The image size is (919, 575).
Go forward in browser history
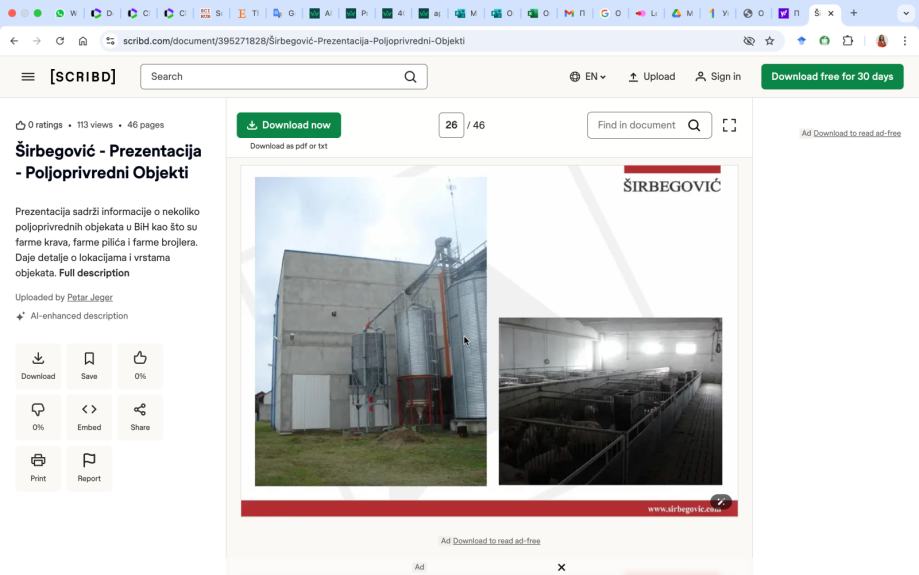37,41
